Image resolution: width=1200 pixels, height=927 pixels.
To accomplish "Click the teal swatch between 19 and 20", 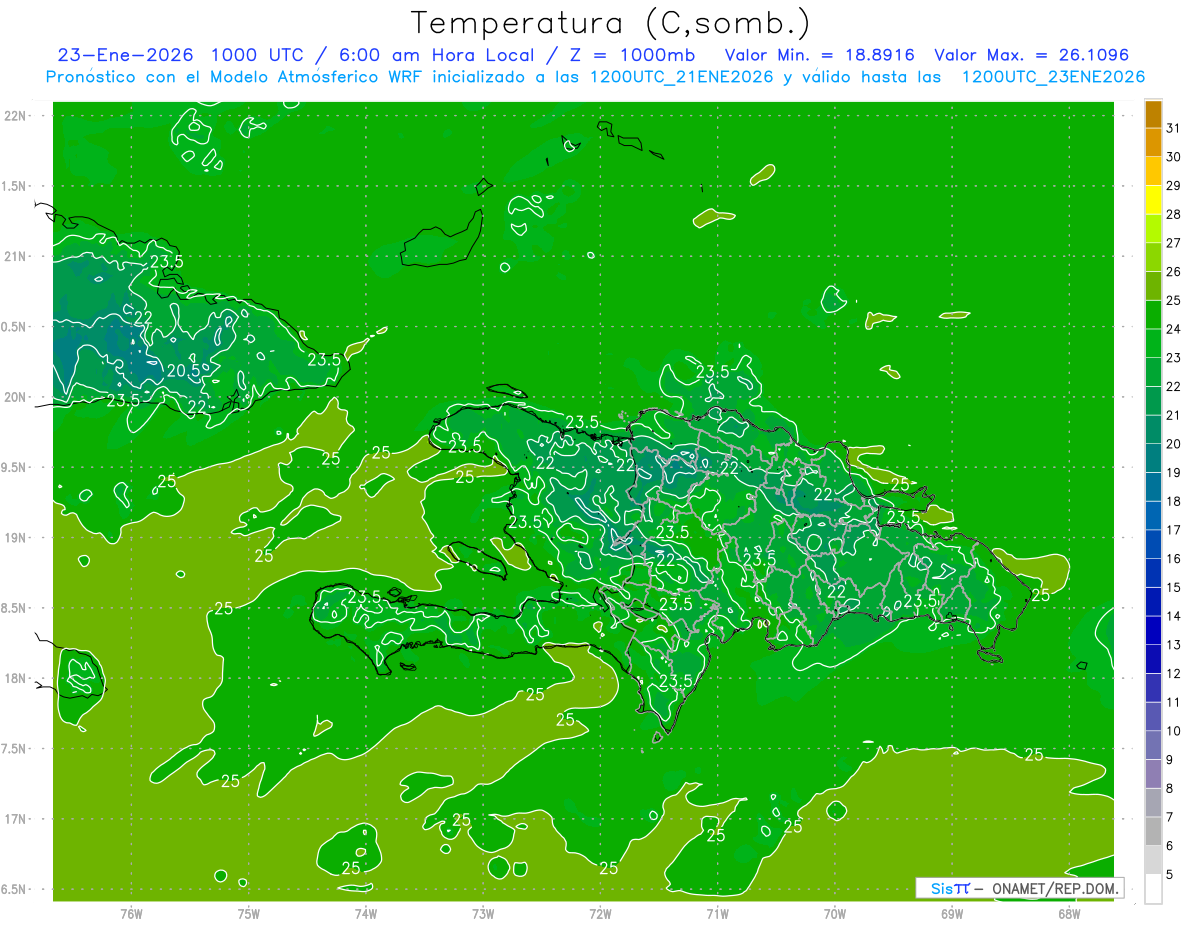I will (x=1153, y=458).
